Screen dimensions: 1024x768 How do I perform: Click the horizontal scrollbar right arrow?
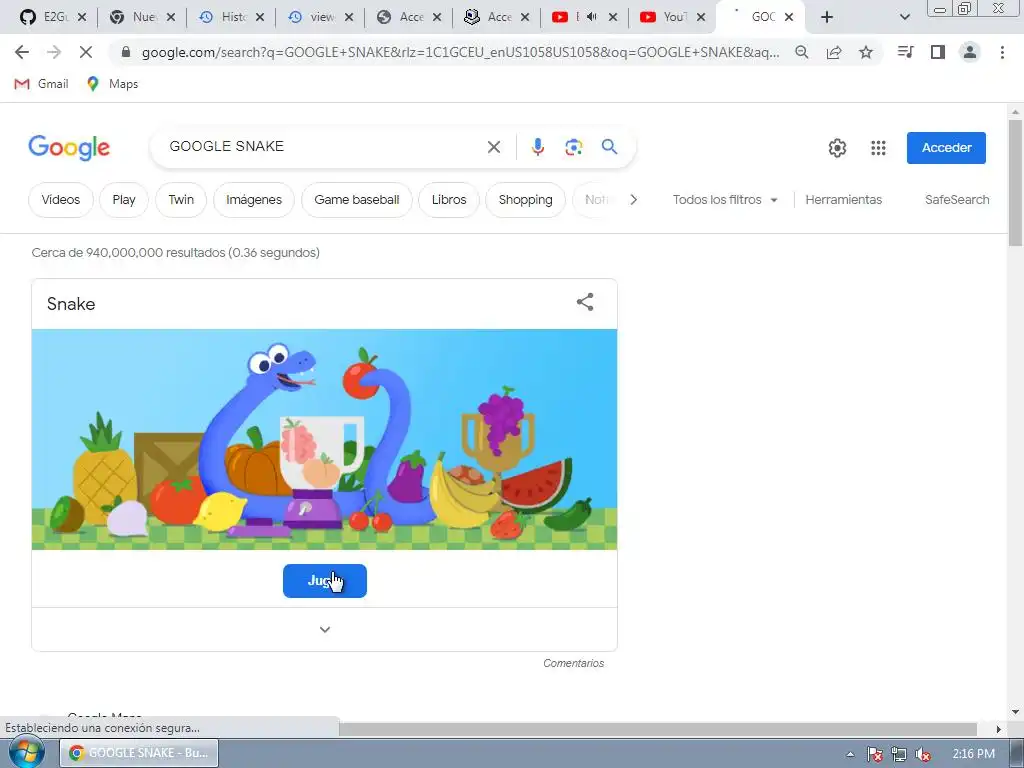click(999, 729)
